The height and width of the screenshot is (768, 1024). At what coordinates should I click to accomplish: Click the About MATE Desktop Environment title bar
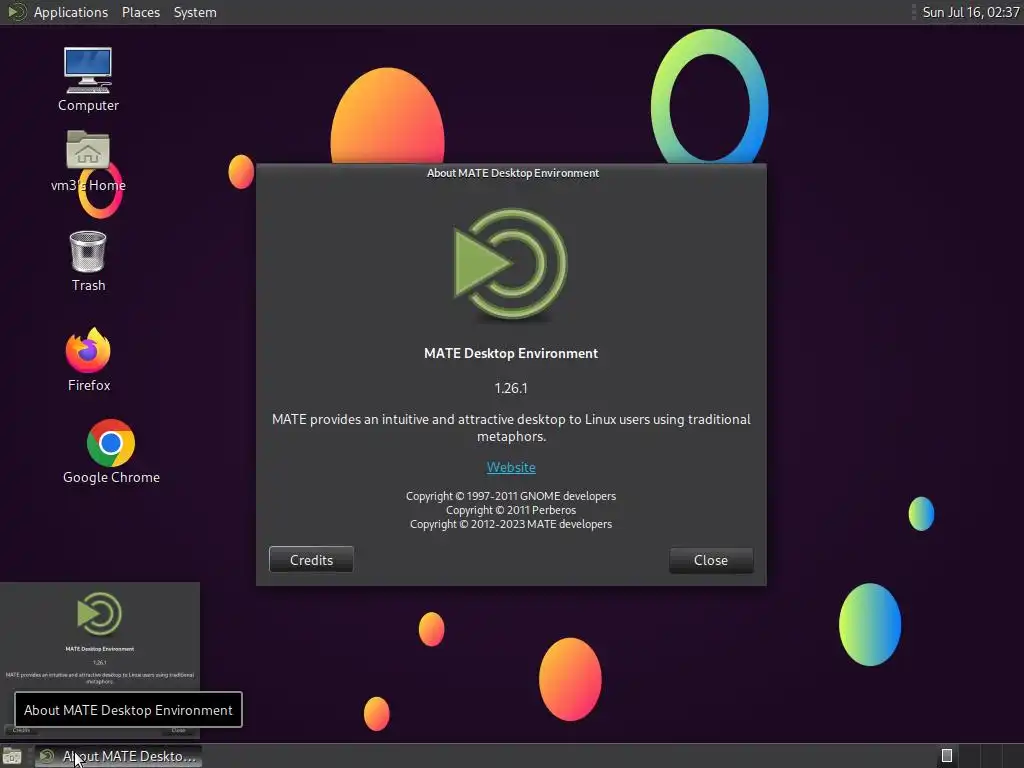tap(511, 173)
